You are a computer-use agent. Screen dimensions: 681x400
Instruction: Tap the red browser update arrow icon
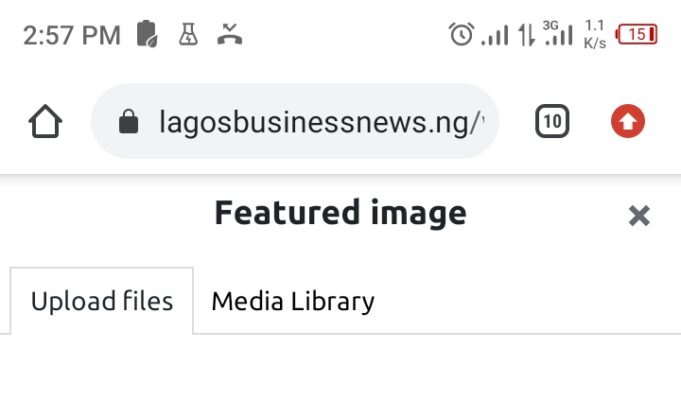[x=628, y=122]
